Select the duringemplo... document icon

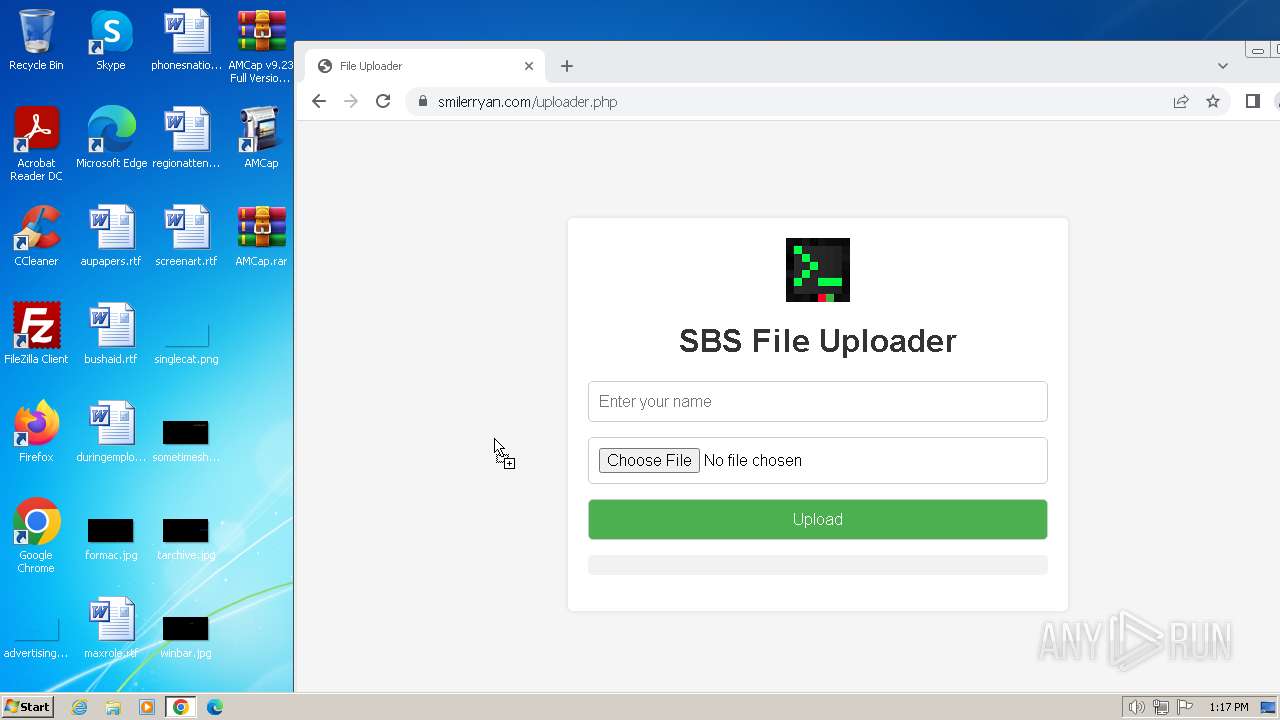coord(110,432)
